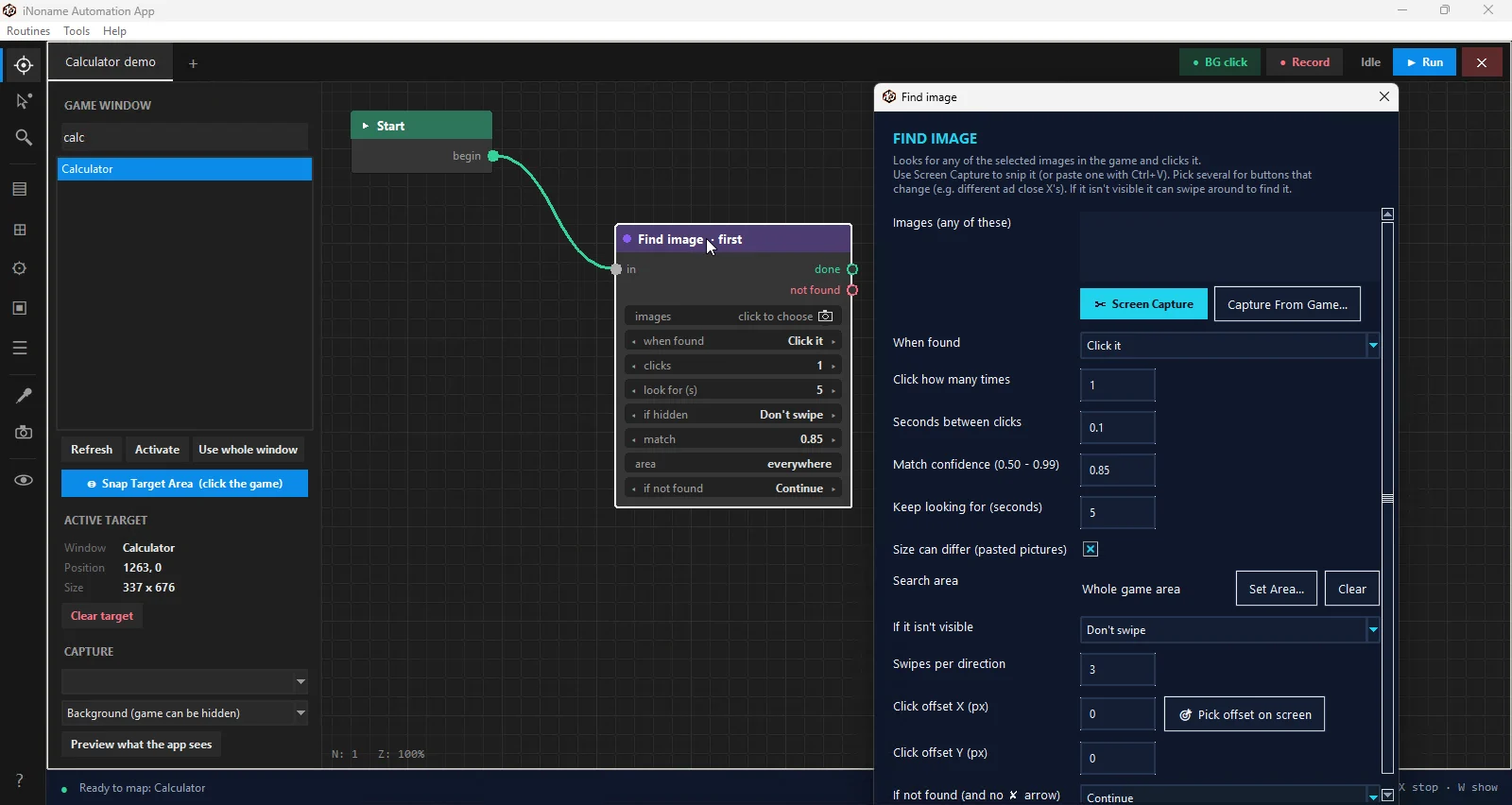The image size is (1512, 805).
Task: Open the empty Capture dropdown
Action: [185, 681]
